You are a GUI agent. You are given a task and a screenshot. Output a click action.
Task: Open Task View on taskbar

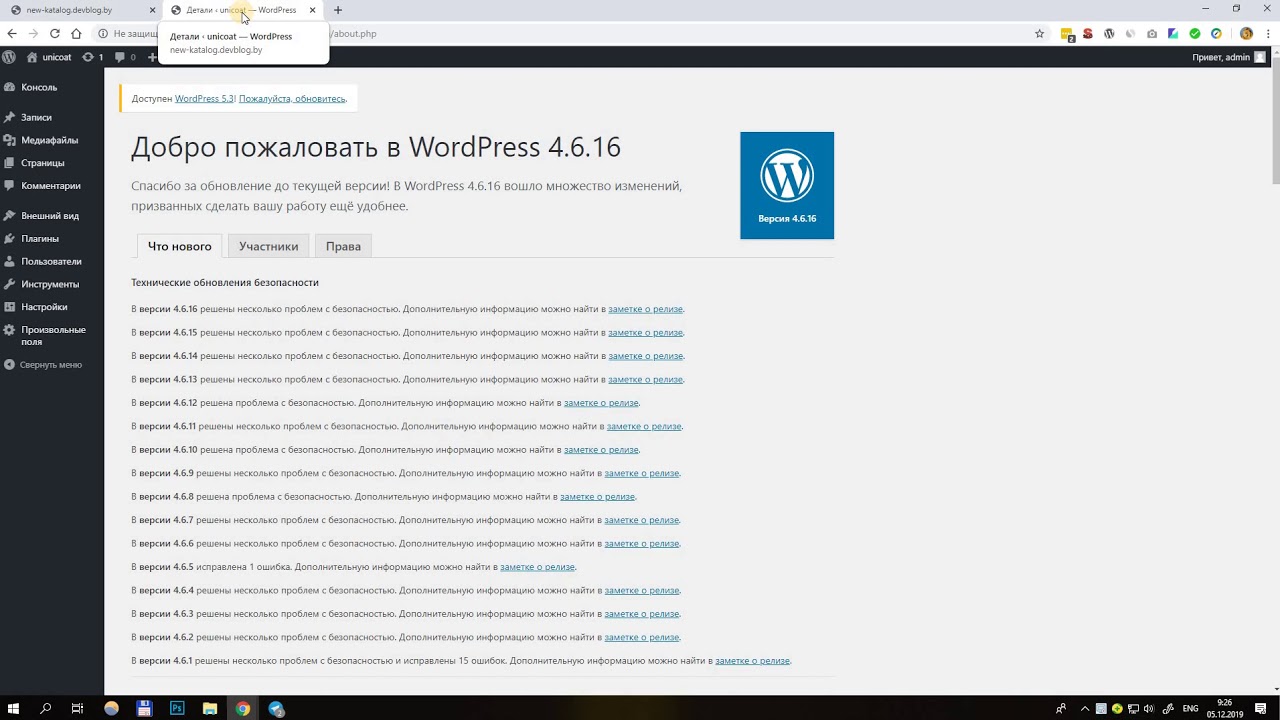pyautogui.click(x=77, y=708)
